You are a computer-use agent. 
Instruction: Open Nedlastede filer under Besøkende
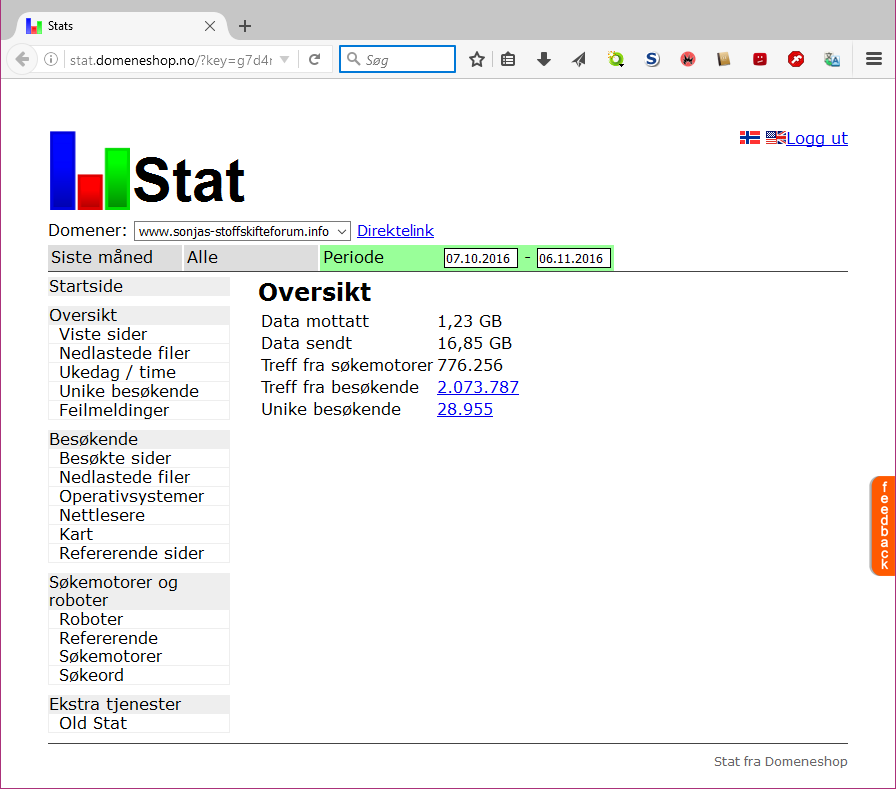(x=139, y=477)
